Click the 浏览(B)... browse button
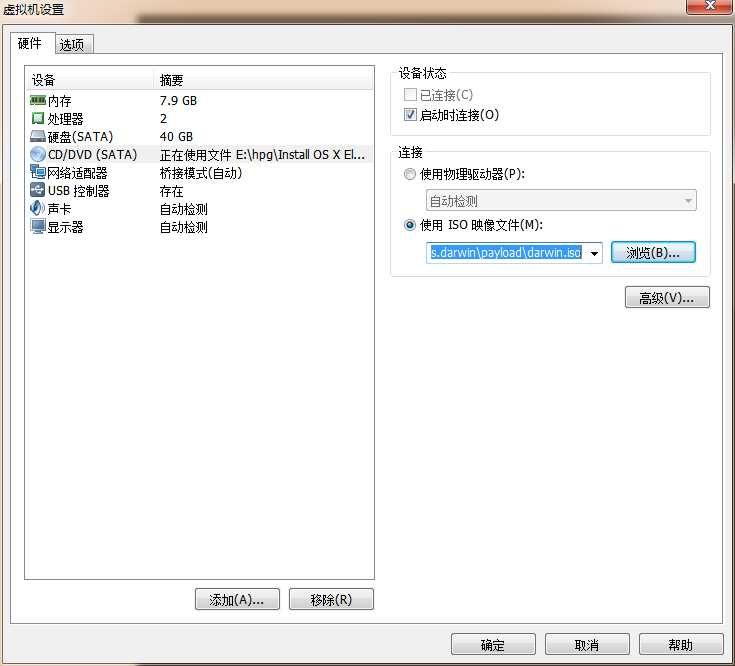This screenshot has width=735, height=666. pos(653,253)
